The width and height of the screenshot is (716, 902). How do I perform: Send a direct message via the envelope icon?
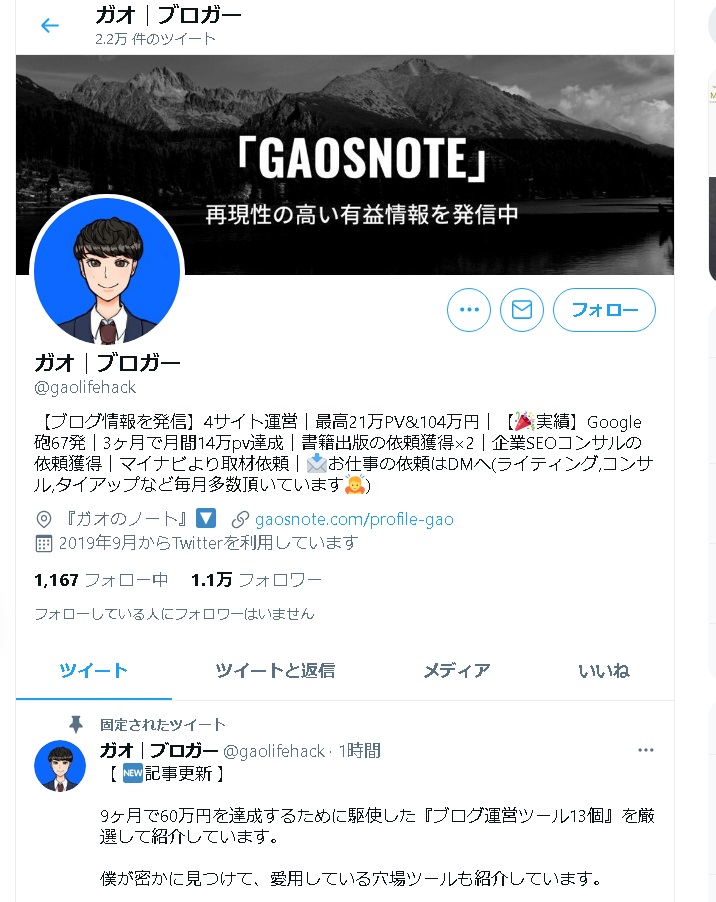pyautogui.click(x=522, y=310)
